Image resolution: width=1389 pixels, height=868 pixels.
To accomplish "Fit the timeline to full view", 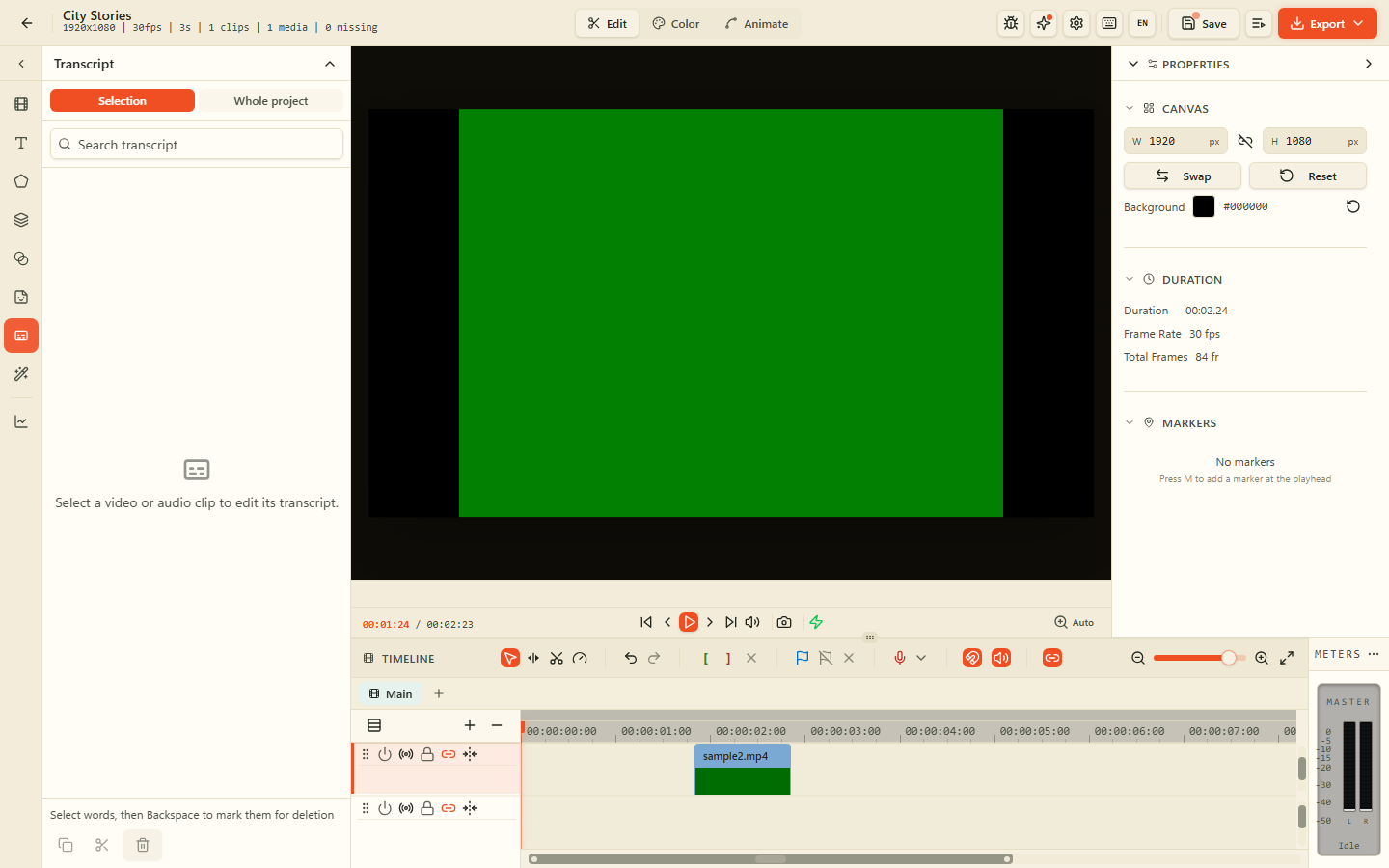I will click(1287, 658).
